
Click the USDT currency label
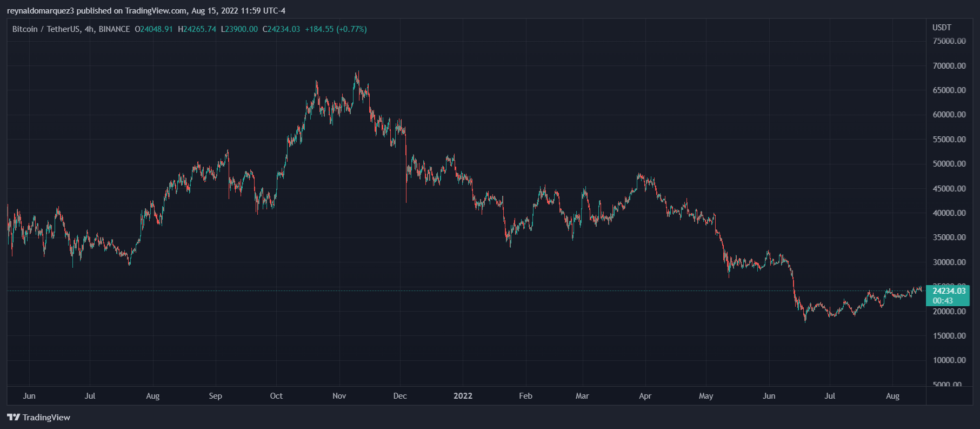pyautogui.click(x=941, y=28)
